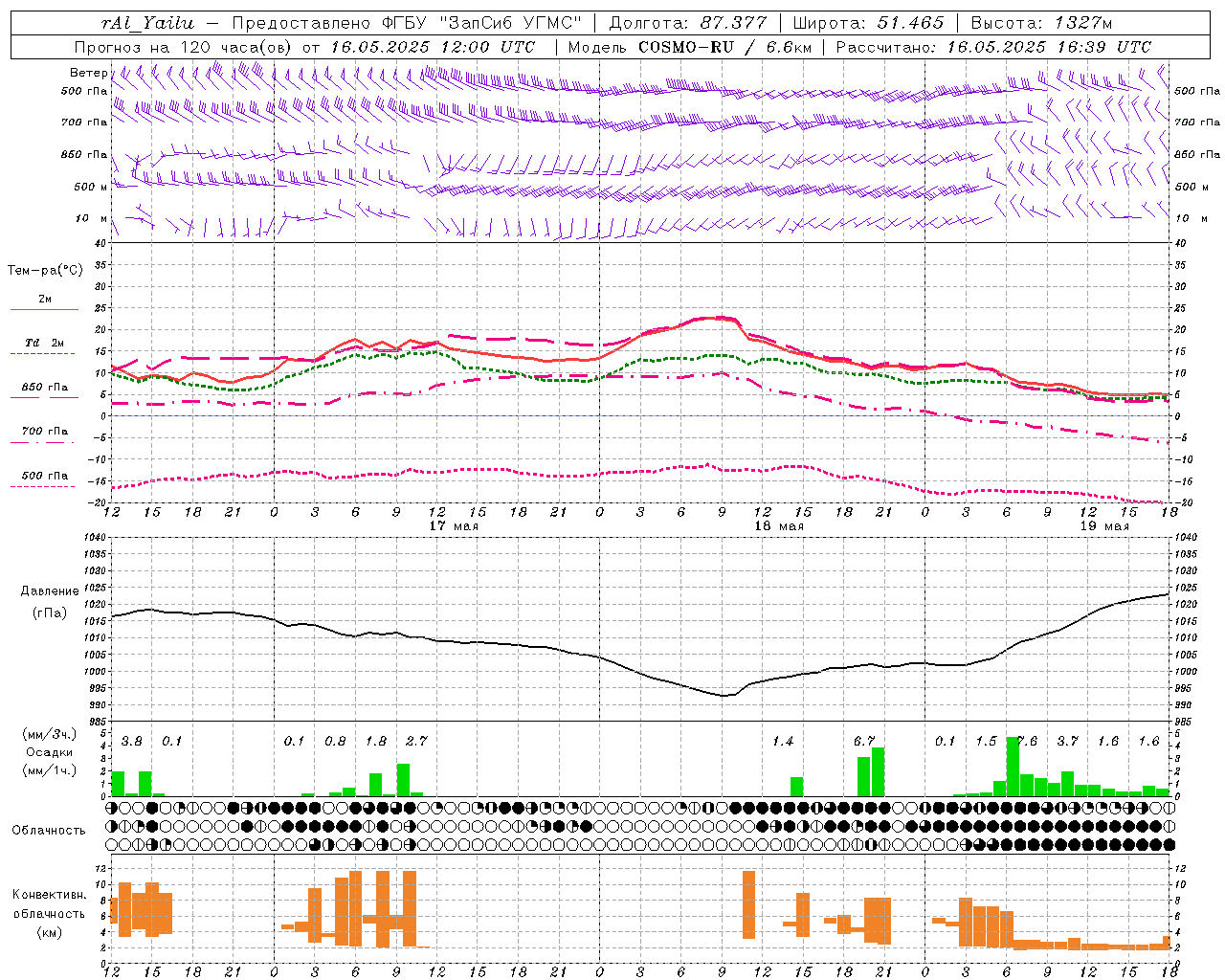Select the 'Широта: 51.465' latitude value

(868, 23)
